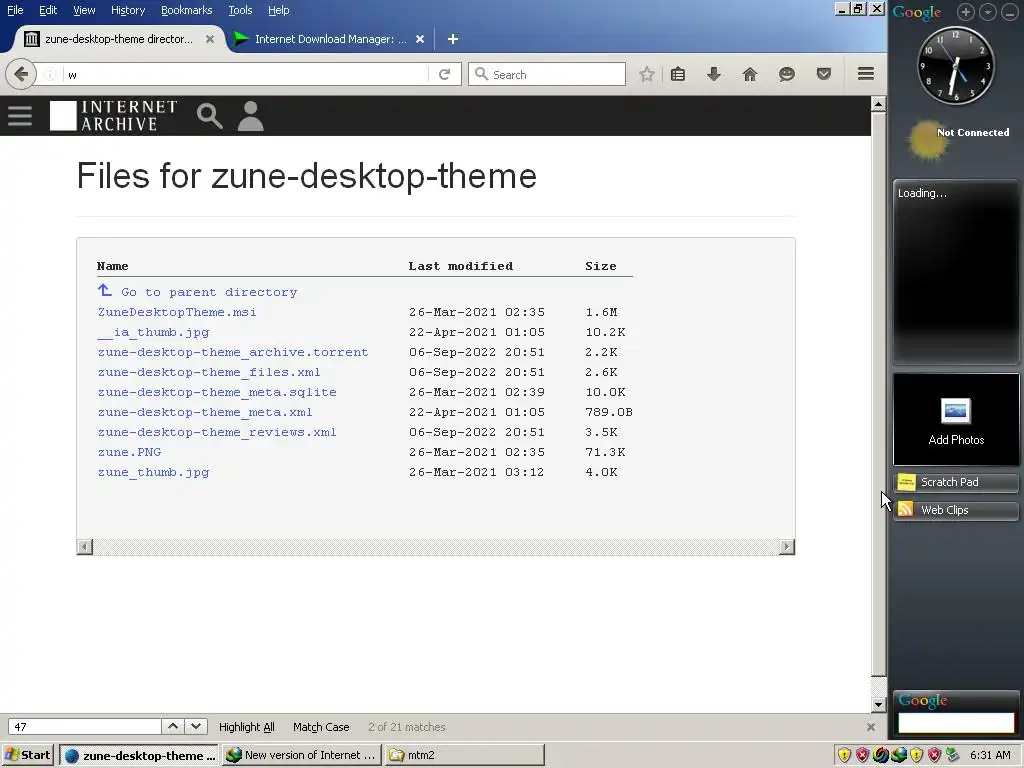
Task: Click the Add Photos gadget
Action: 956,419
